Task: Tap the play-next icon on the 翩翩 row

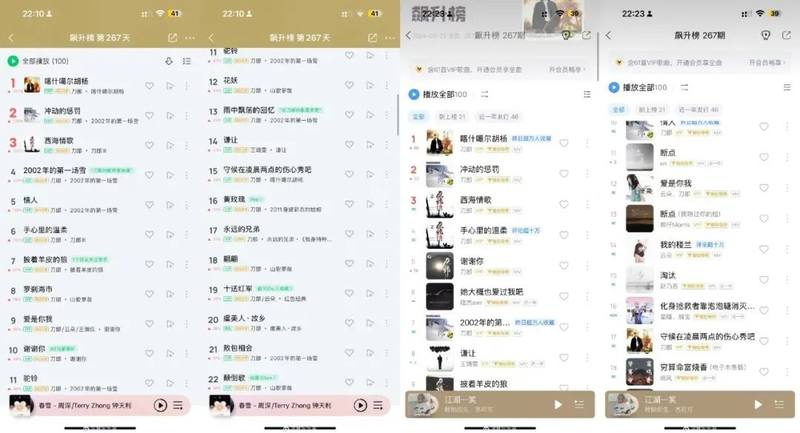Action: (x=370, y=263)
